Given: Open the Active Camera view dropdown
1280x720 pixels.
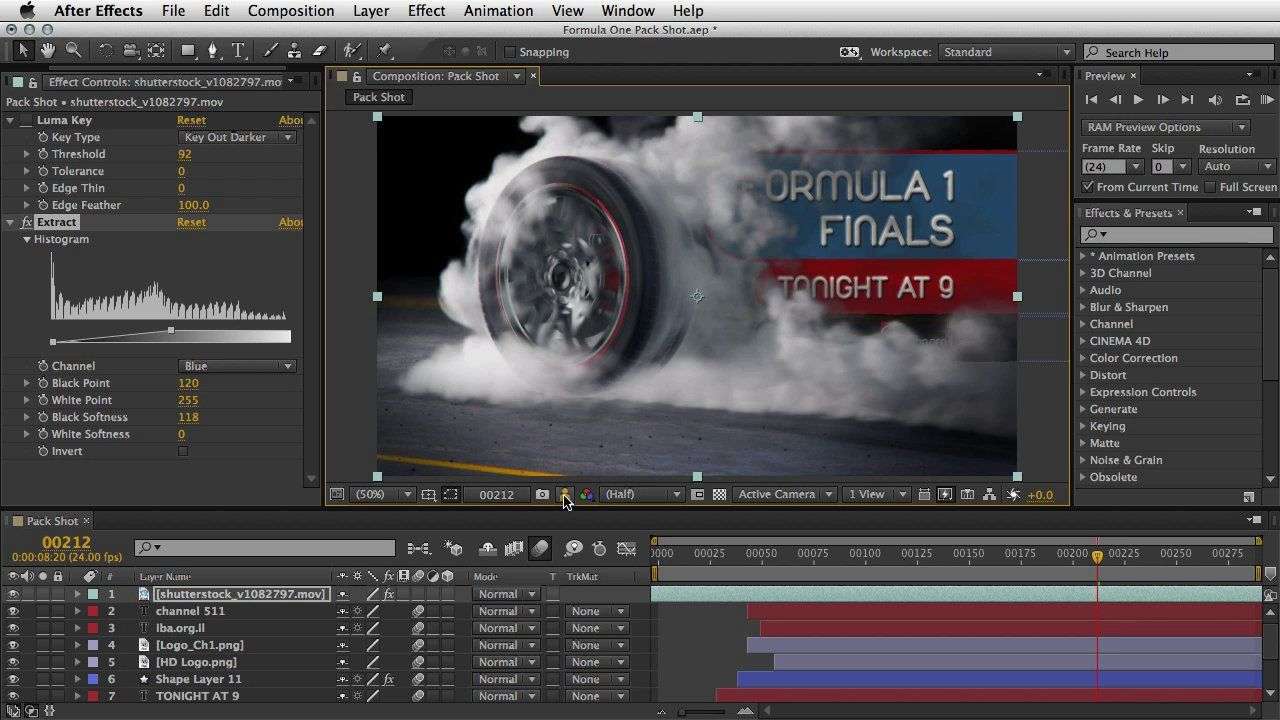Looking at the screenshot, I should [x=785, y=493].
